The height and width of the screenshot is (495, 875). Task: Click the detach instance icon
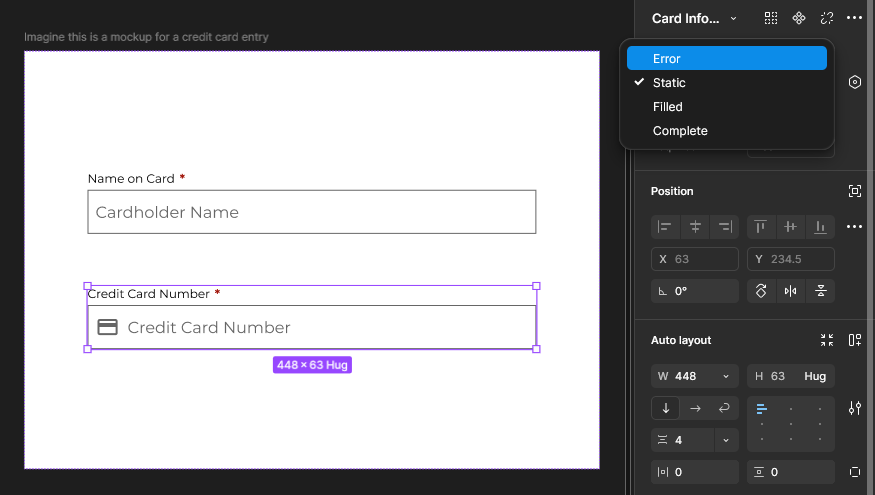[x=826, y=18]
